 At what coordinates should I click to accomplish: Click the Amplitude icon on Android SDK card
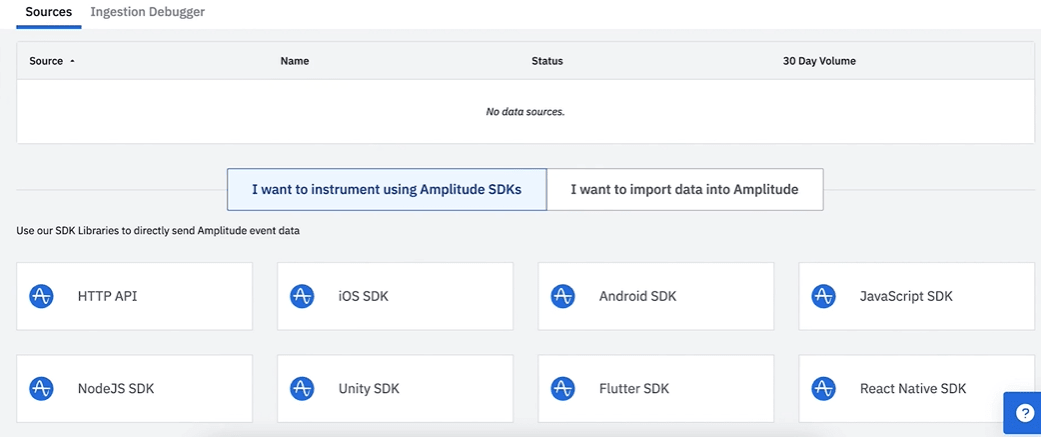(563, 296)
